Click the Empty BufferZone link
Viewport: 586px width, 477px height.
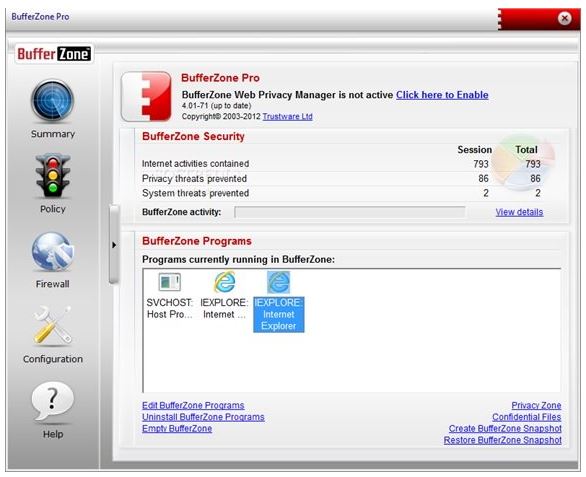[x=177, y=428]
